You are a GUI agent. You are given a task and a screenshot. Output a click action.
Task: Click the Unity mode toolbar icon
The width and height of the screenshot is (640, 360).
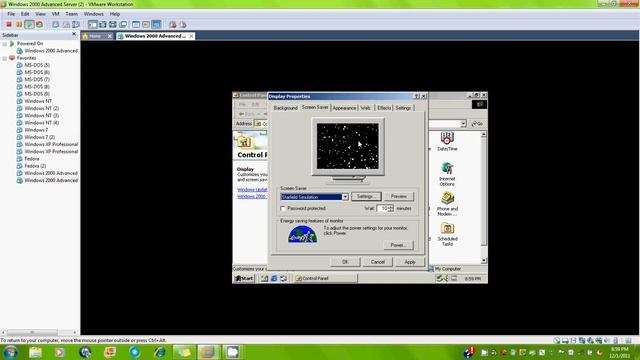tap(122, 24)
